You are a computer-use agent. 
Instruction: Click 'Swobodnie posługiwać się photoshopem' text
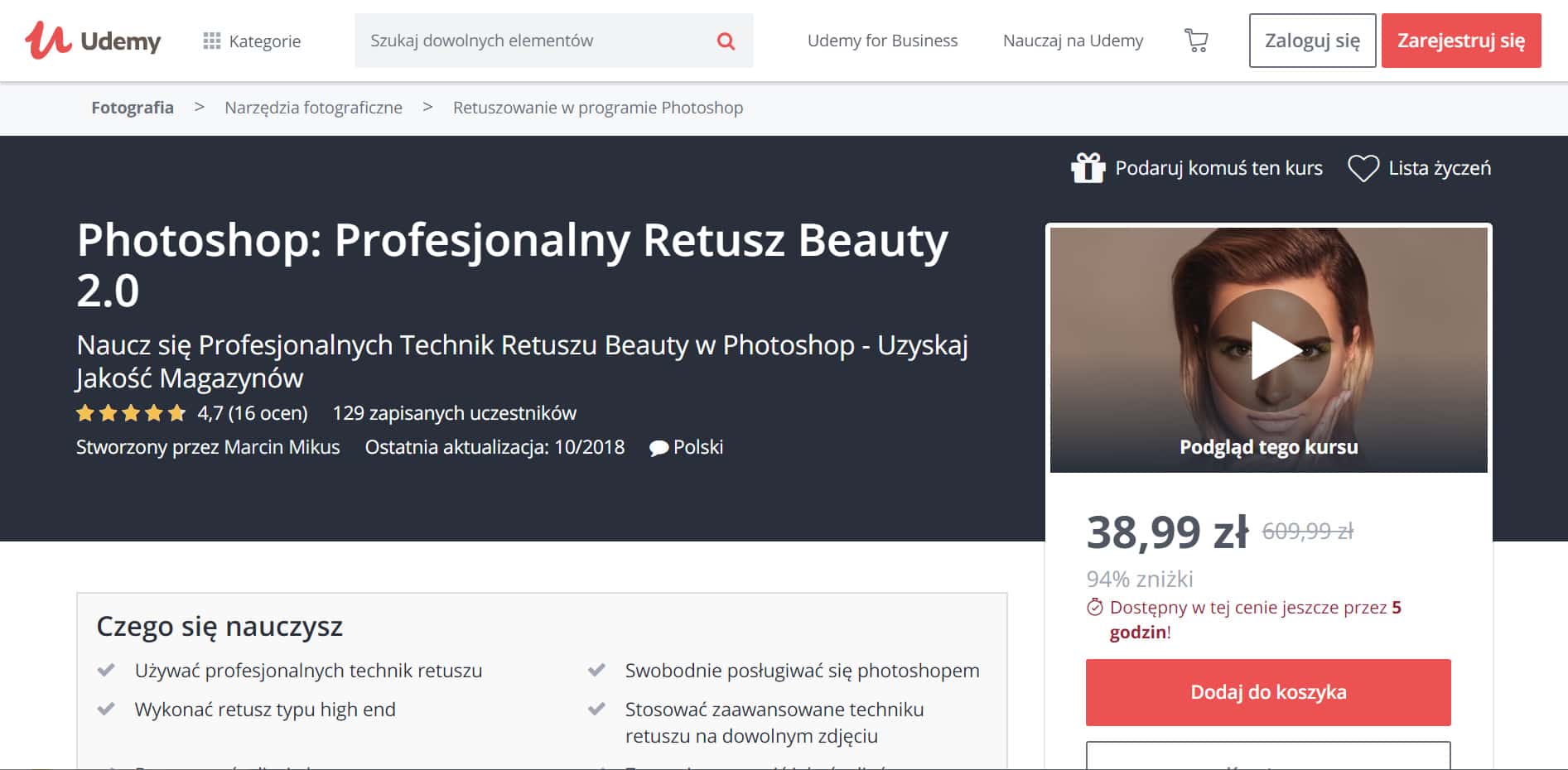[x=802, y=671]
